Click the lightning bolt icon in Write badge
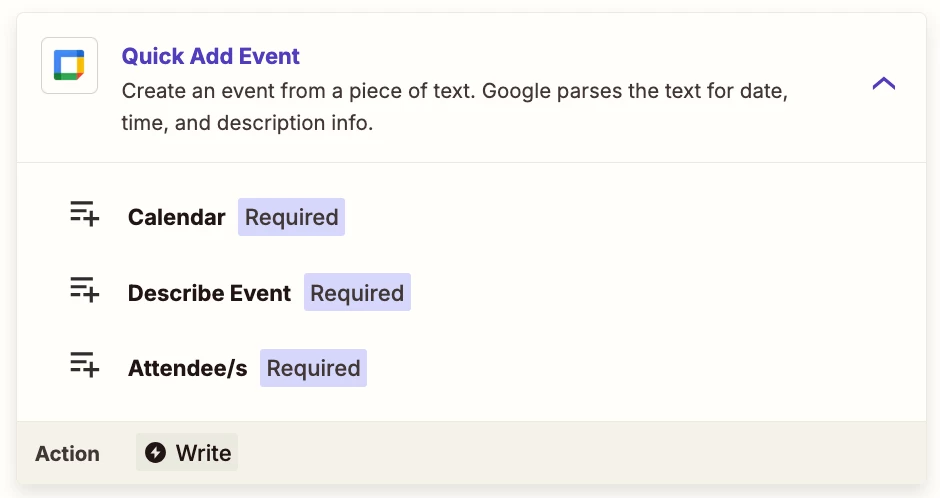This screenshot has height=498, width=940. (155, 452)
